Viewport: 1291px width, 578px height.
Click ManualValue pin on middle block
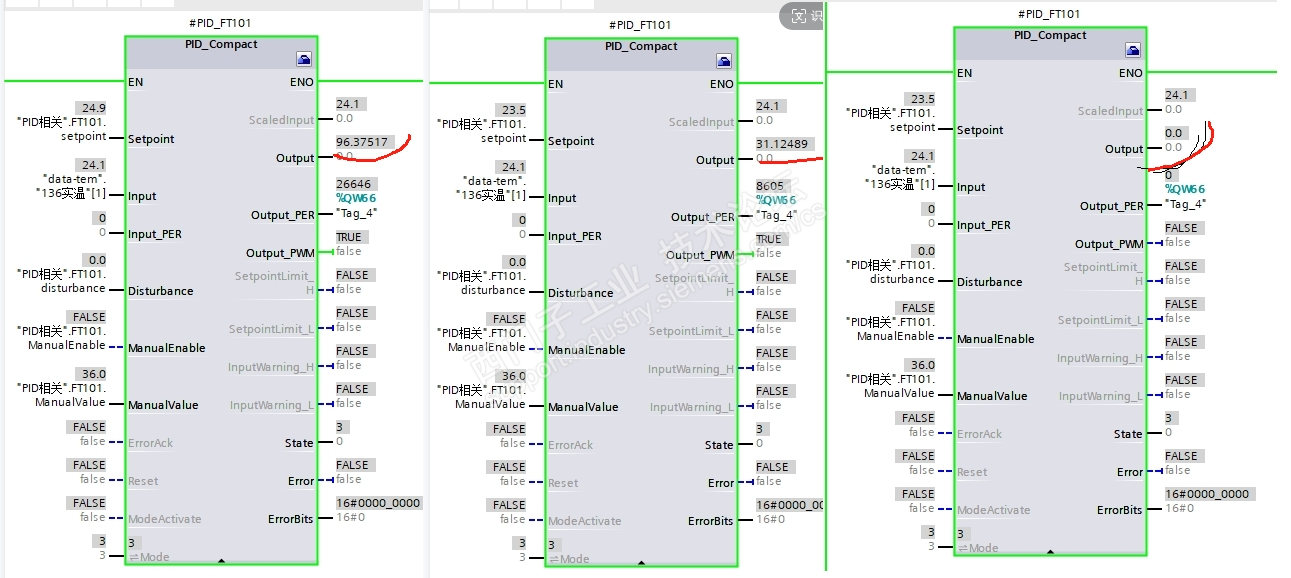[x=583, y=407]
